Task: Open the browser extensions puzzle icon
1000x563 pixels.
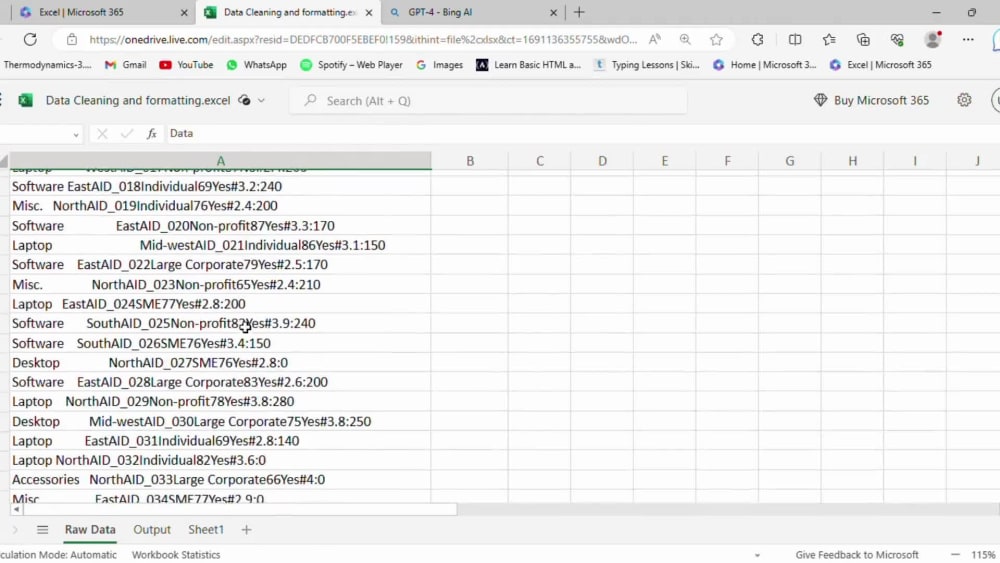Action: (757, 40)
